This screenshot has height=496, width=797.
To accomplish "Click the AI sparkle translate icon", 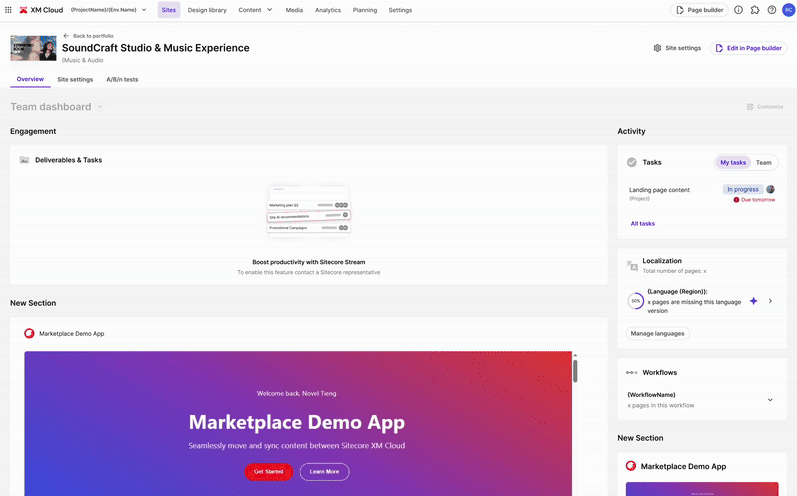I will pos(753,301).
